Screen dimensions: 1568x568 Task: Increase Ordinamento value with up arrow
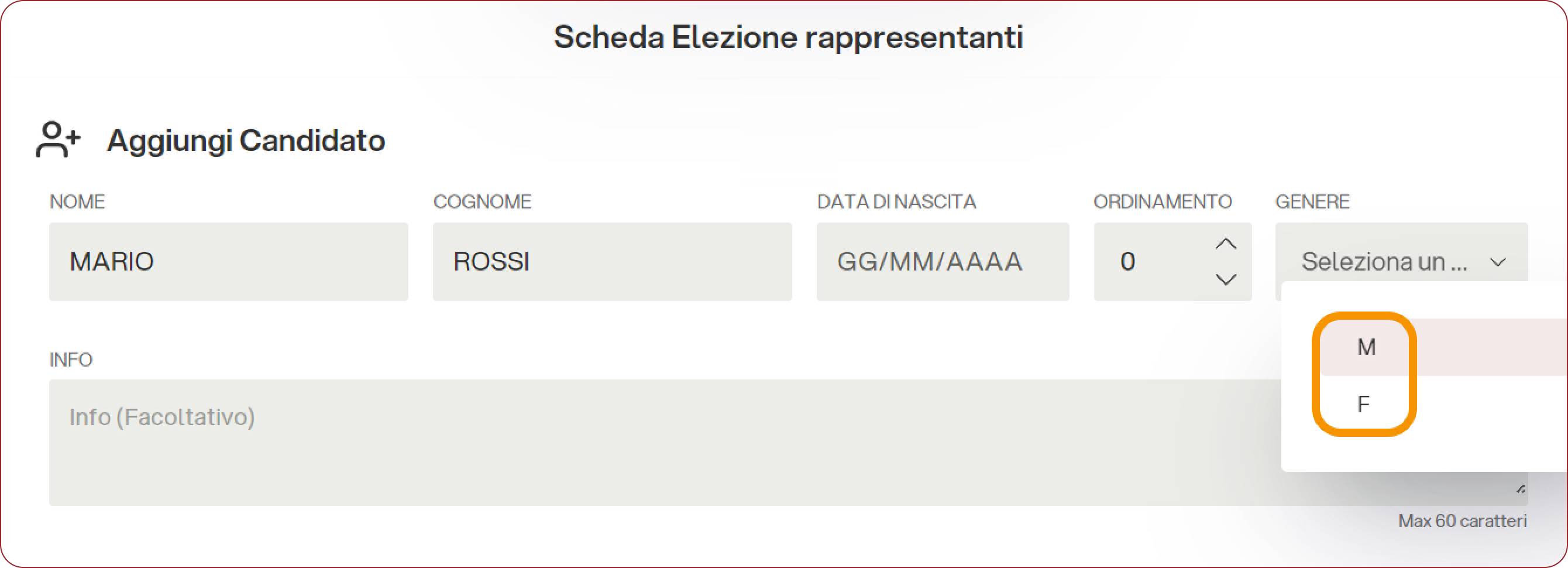tap(1225, 244)
